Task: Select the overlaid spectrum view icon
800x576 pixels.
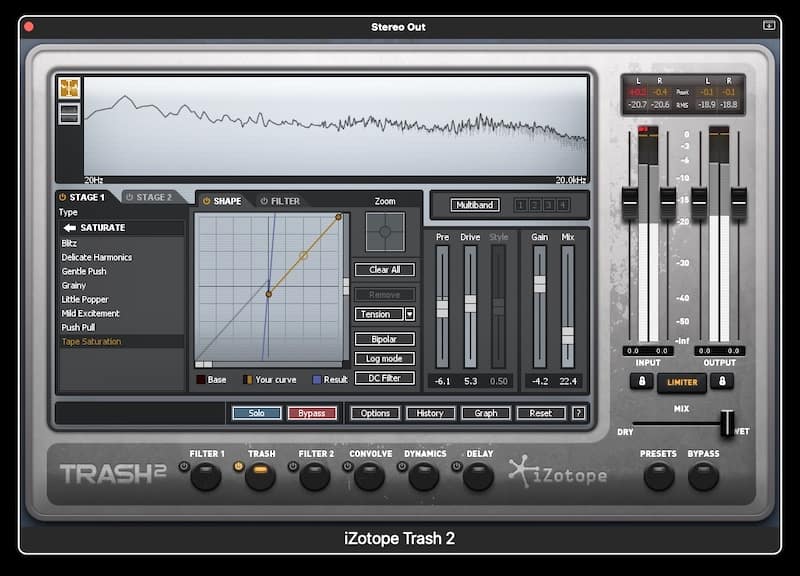Action: 69,88
